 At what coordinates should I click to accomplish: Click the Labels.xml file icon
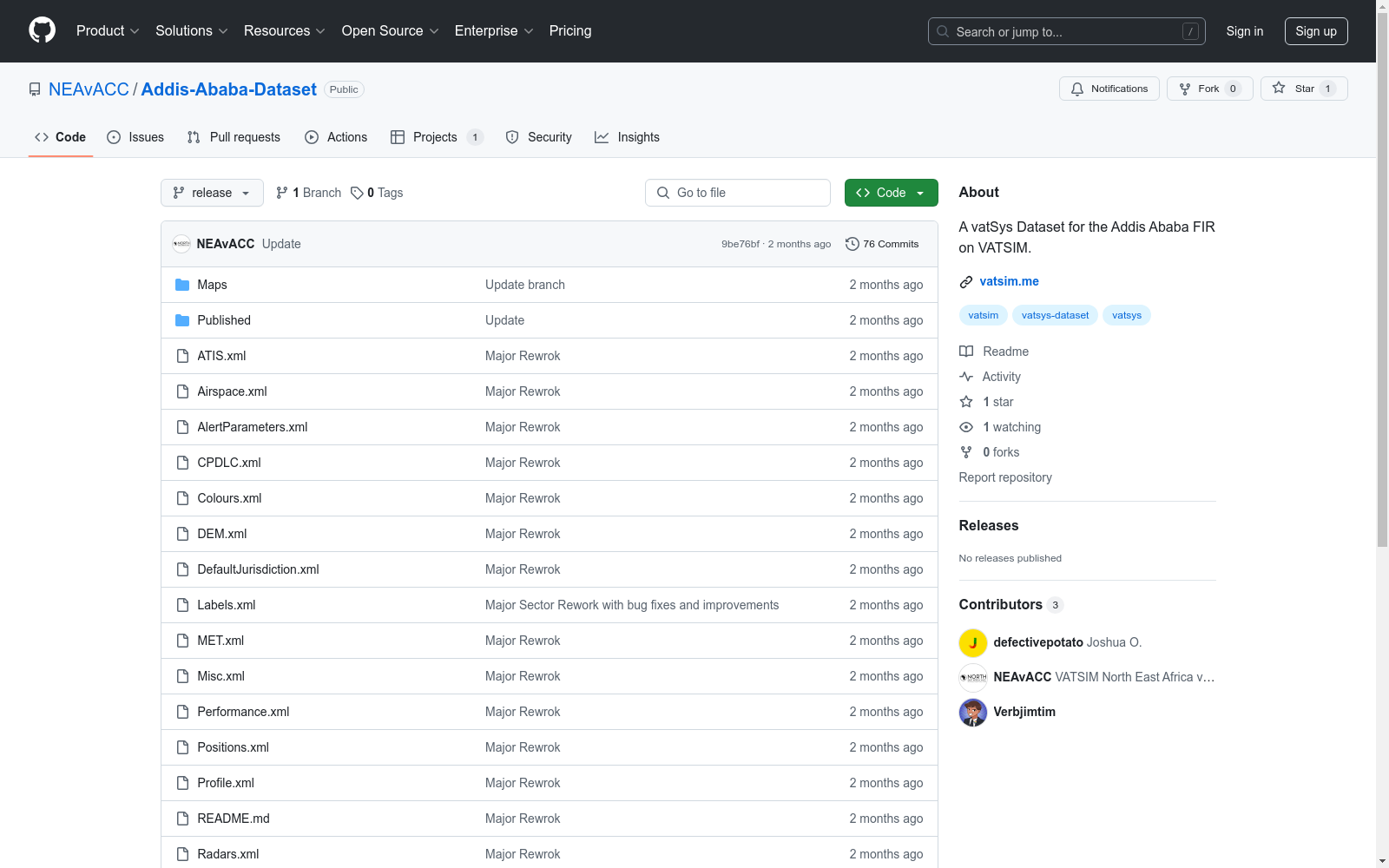pos(182,605)
